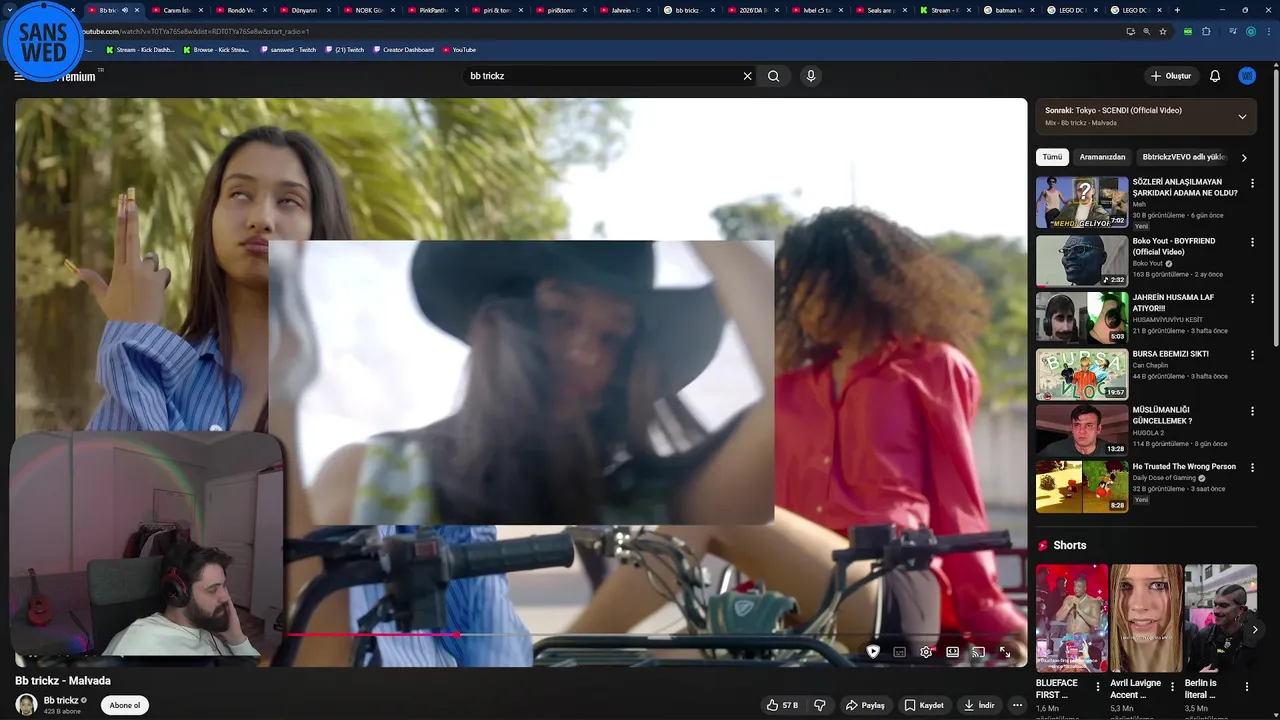This screenshot has height=720, width=1280.
Task: Dislike the Malvada video
Action: pyautogui.click(x=820, y=705)
